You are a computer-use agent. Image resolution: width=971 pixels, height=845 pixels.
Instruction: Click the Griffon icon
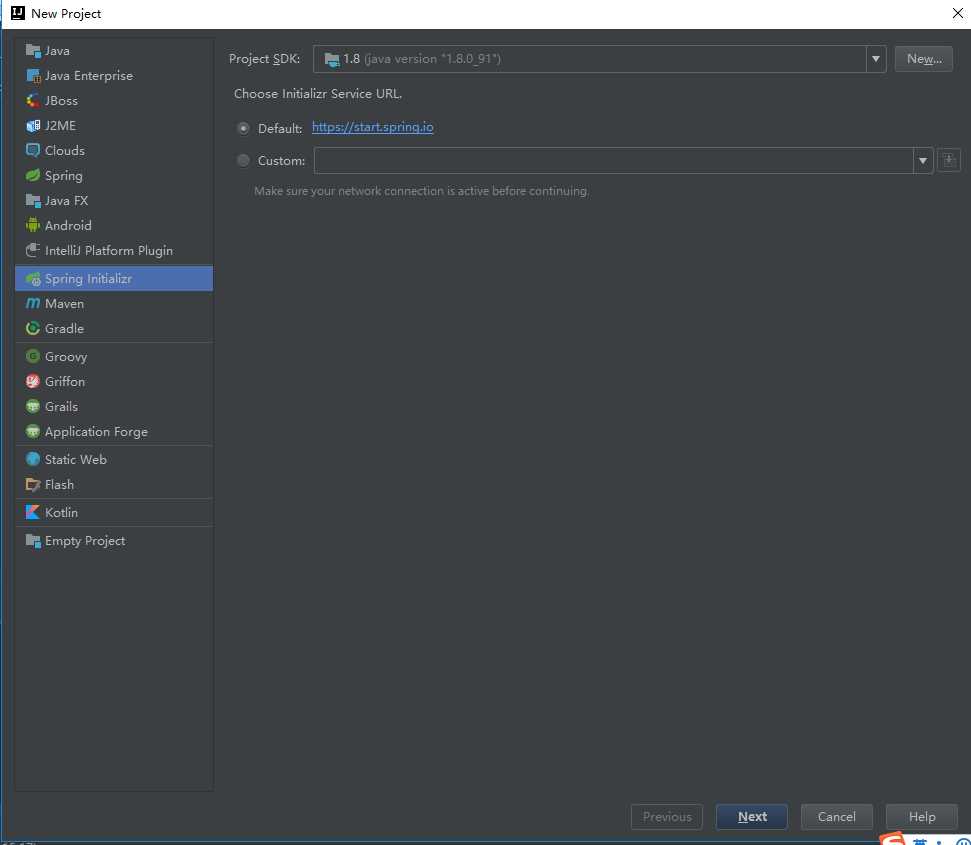point(33,381)
